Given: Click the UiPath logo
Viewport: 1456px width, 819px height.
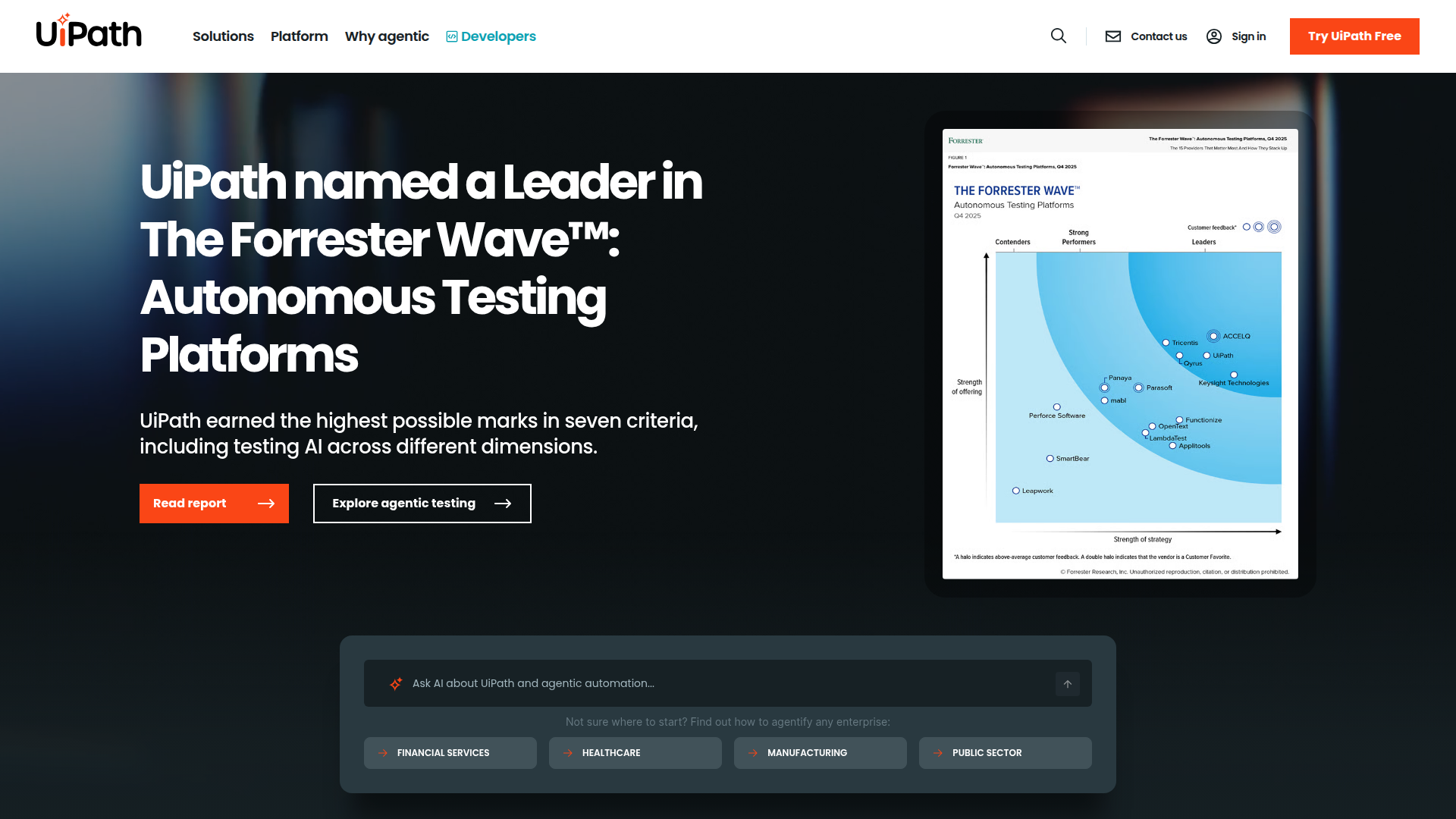Looking at the screenshot, I should (89, 31).
